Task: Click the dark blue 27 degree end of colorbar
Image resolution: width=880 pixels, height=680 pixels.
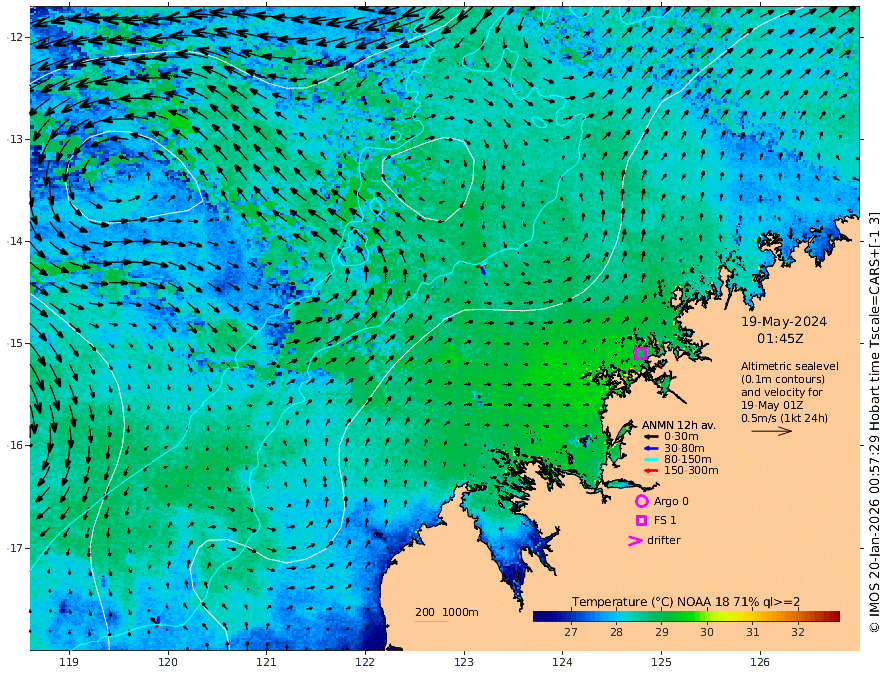Action: (539, 616)
